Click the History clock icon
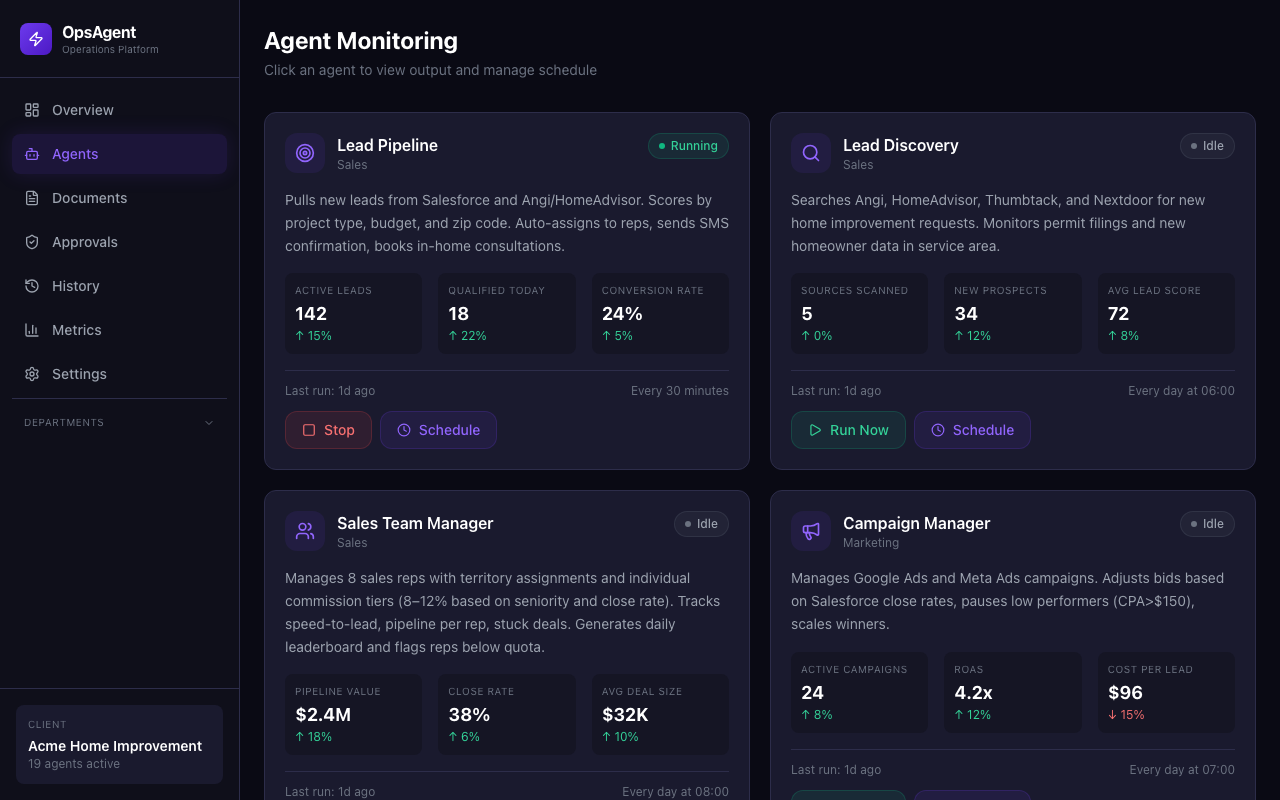1280x800 pixels. tap(31, 285)
